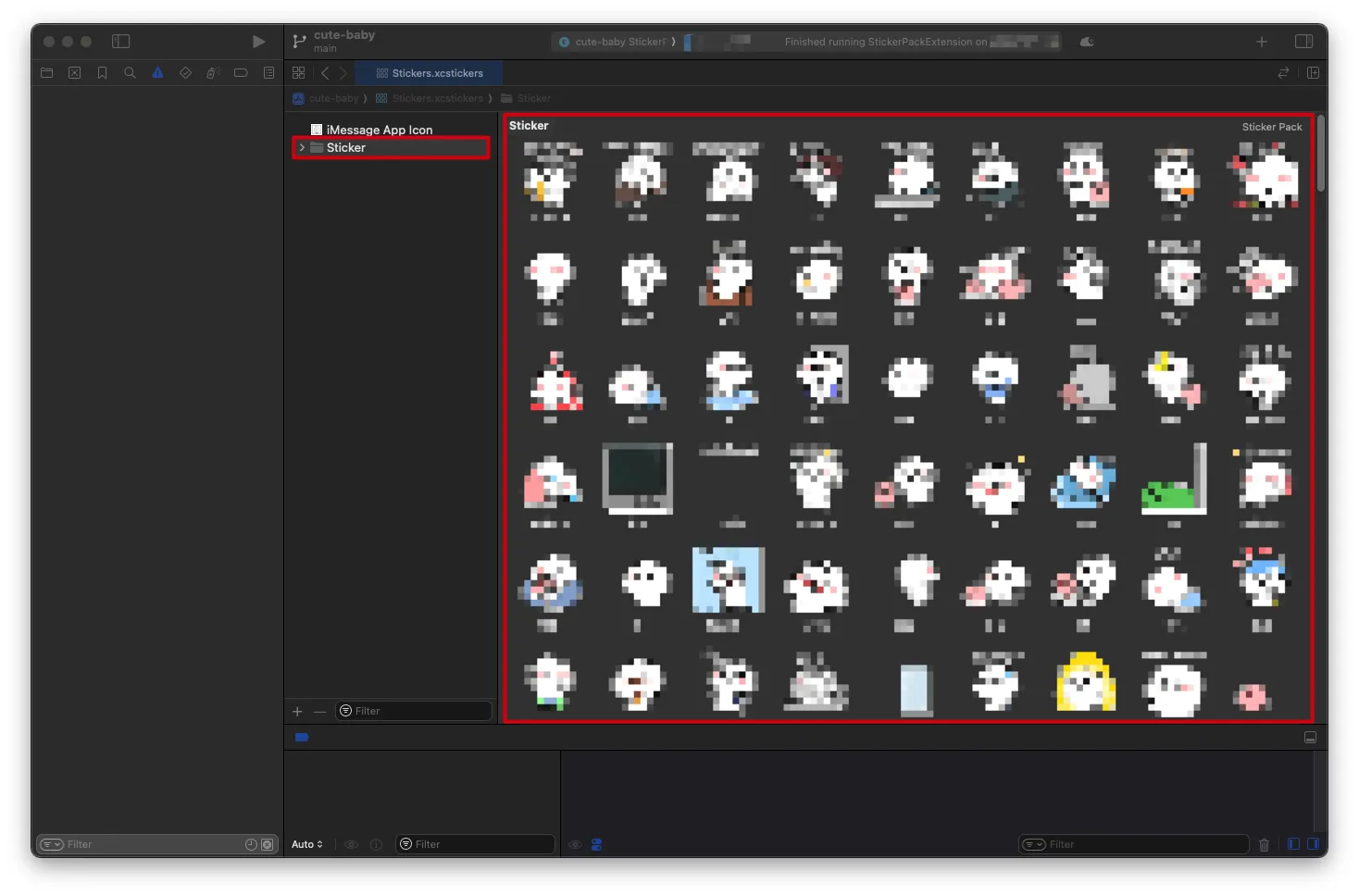Toggle the left navigator sidebar
The height and width of the screenshot is (896, 1359).
click(x=121, y=42)
